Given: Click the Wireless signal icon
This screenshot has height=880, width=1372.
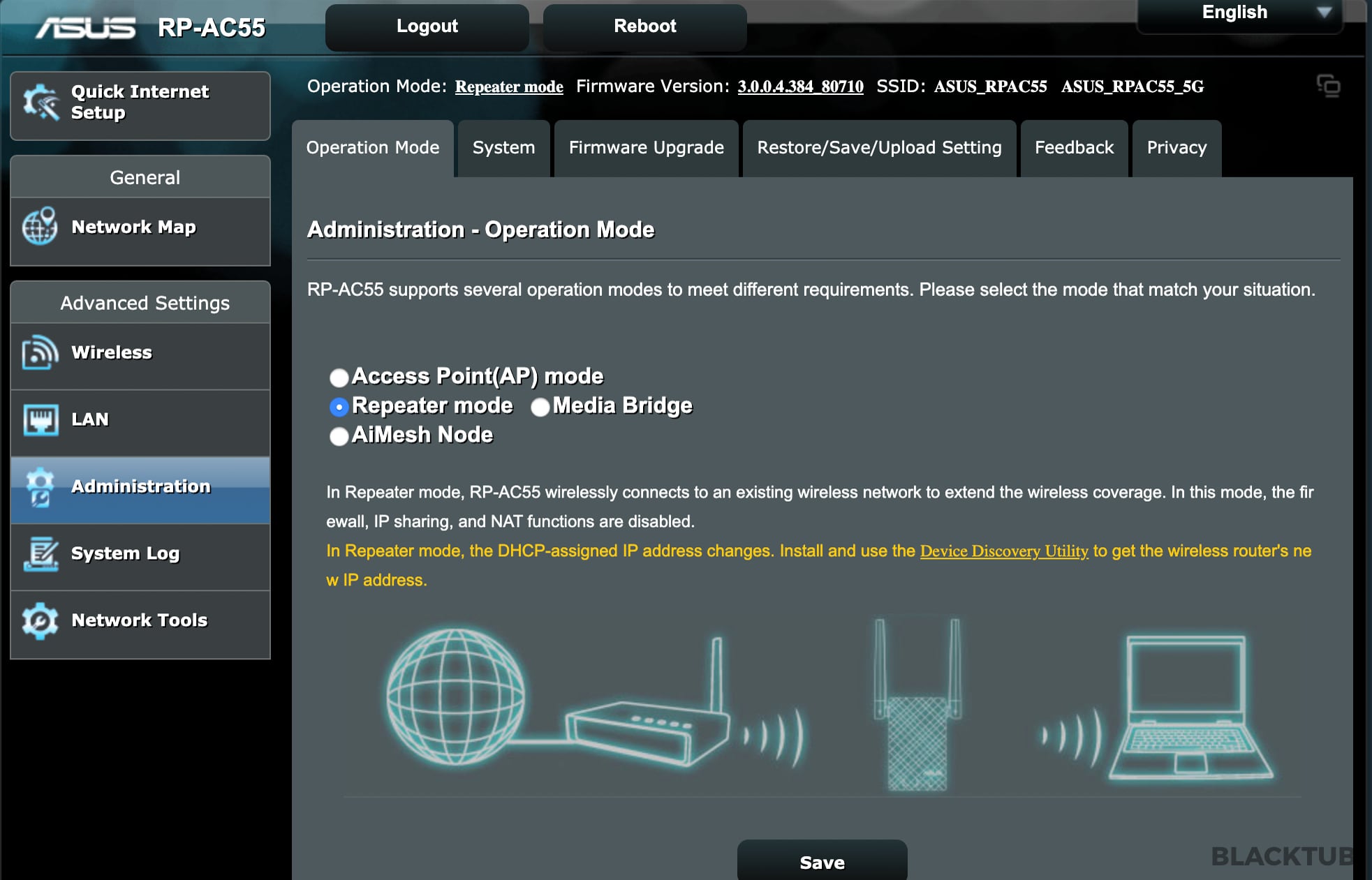Looking at the screenshot, I should pyautogui.click(x=40, y=352).
